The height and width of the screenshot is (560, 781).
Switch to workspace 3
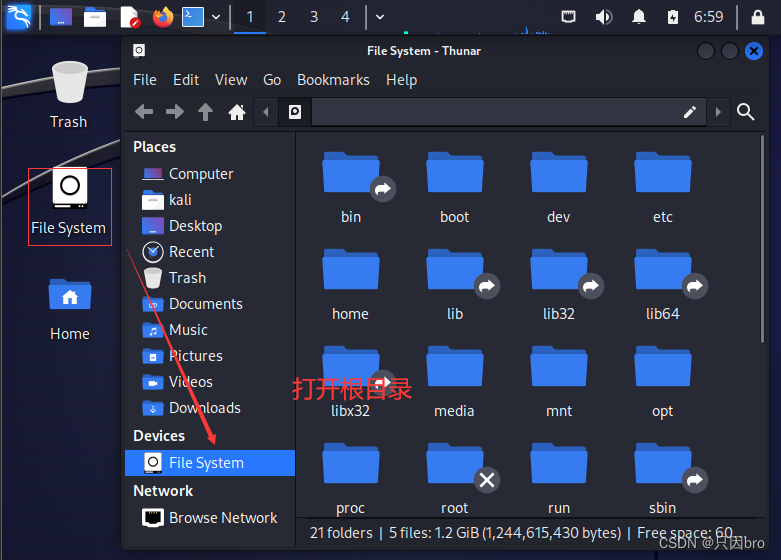[x=314, y=17]
